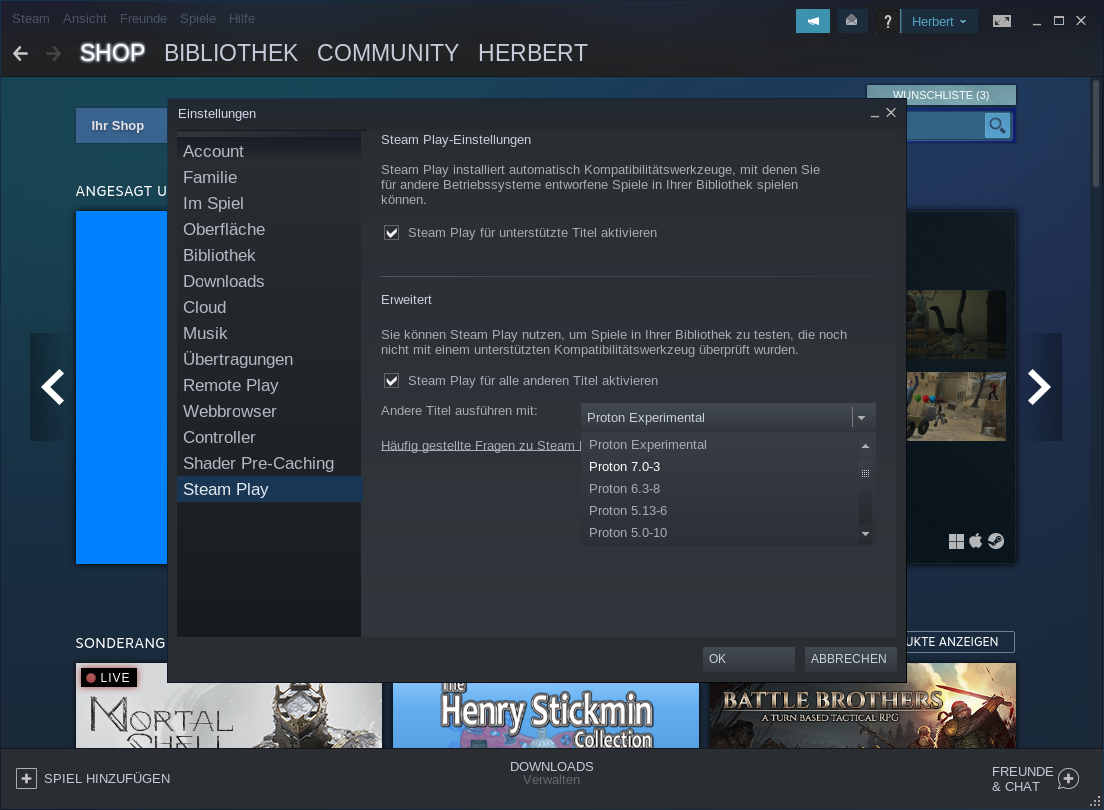Click the Windows platform icon
This screenshot has width=1104, height=810.
coord(956,541)
